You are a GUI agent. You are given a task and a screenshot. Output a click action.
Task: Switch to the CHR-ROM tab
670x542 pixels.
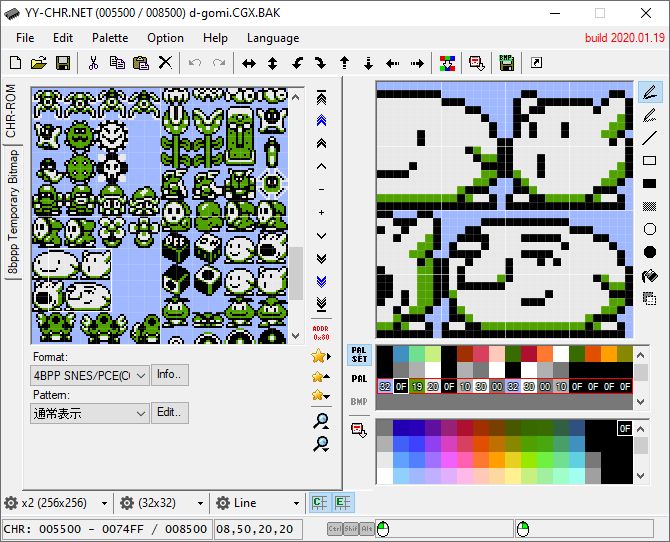point(11,111)
